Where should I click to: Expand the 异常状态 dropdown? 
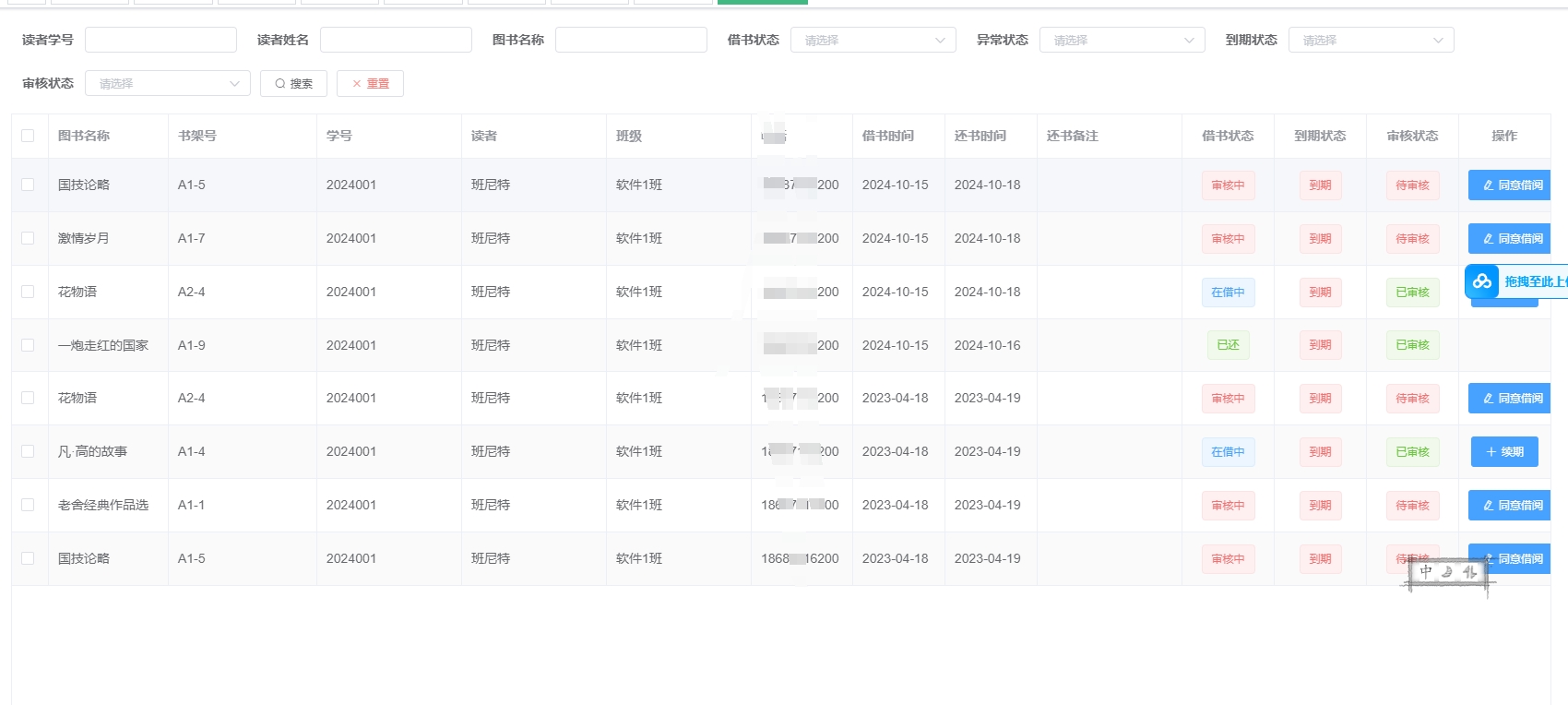click(x=1122, y=41)
